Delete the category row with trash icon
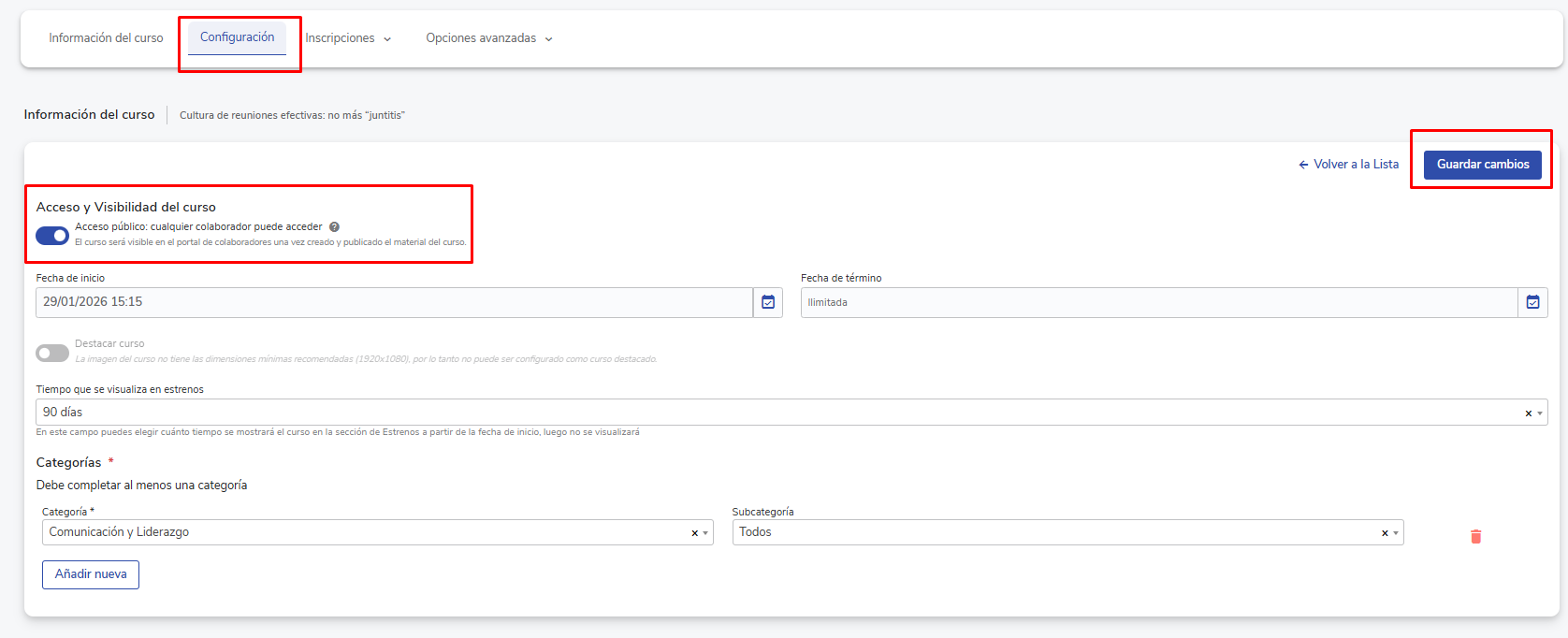Image resolution: width=1568 pixels, height=638 pixels. tap(1475, 536)
